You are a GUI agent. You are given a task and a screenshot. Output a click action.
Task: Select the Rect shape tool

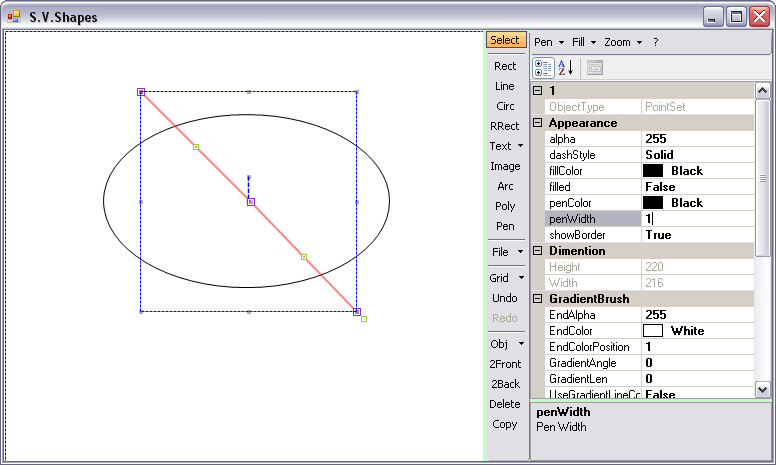[505, 66]
